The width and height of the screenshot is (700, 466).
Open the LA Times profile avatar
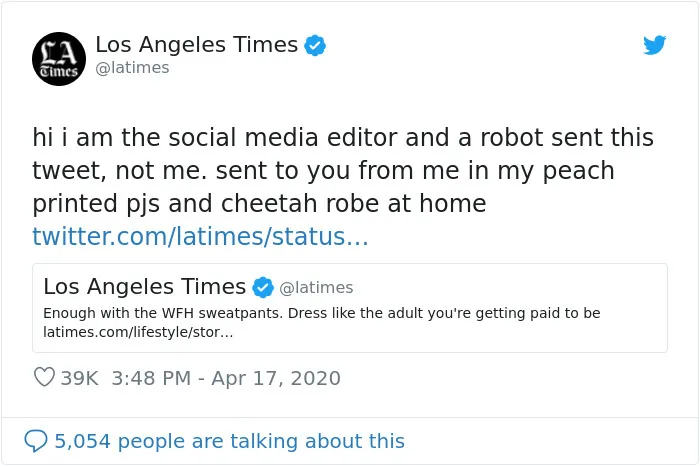coord(59,59)
